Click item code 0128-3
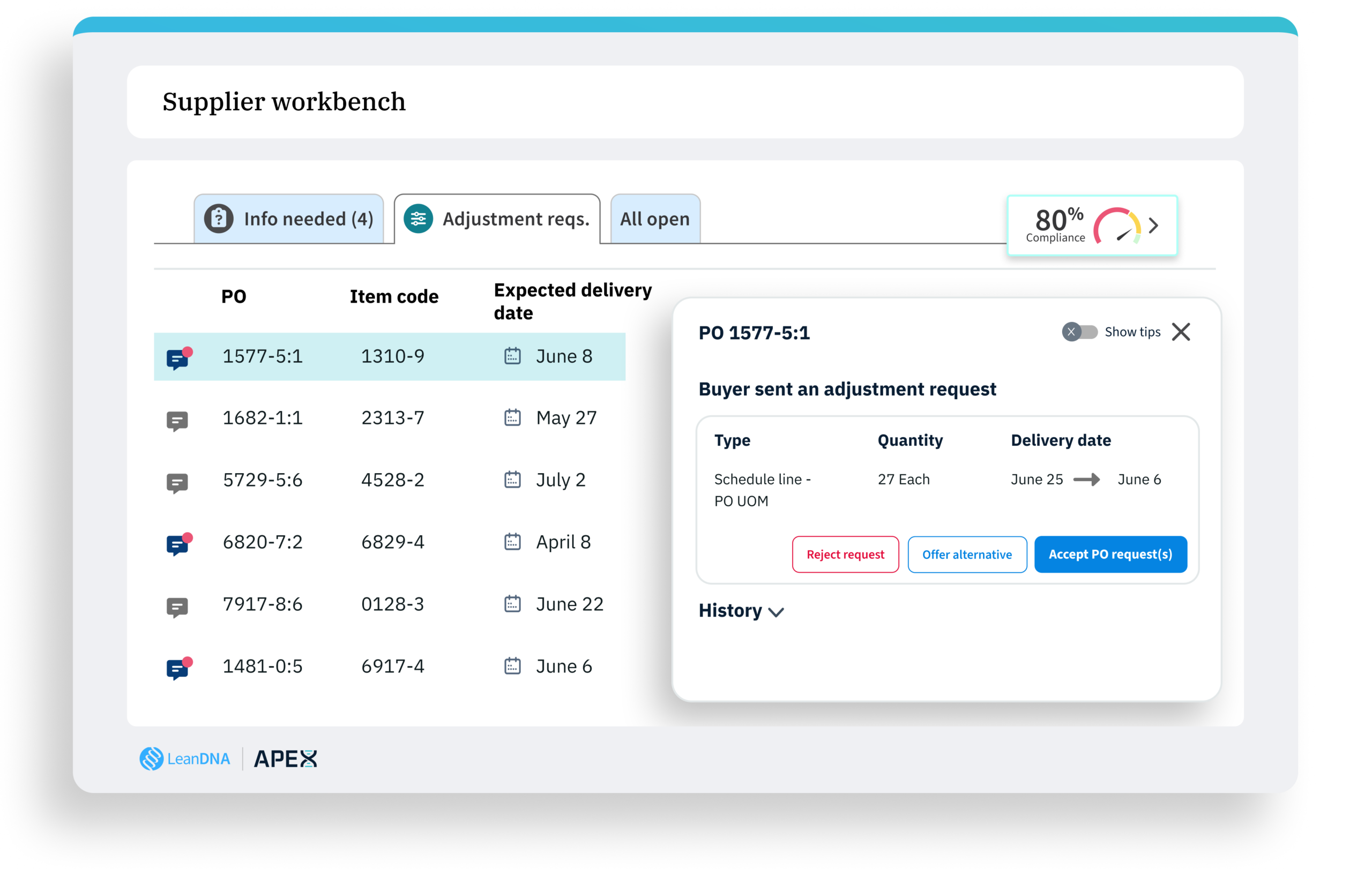This screenshot has width=1372, height=869. [392, 604]
